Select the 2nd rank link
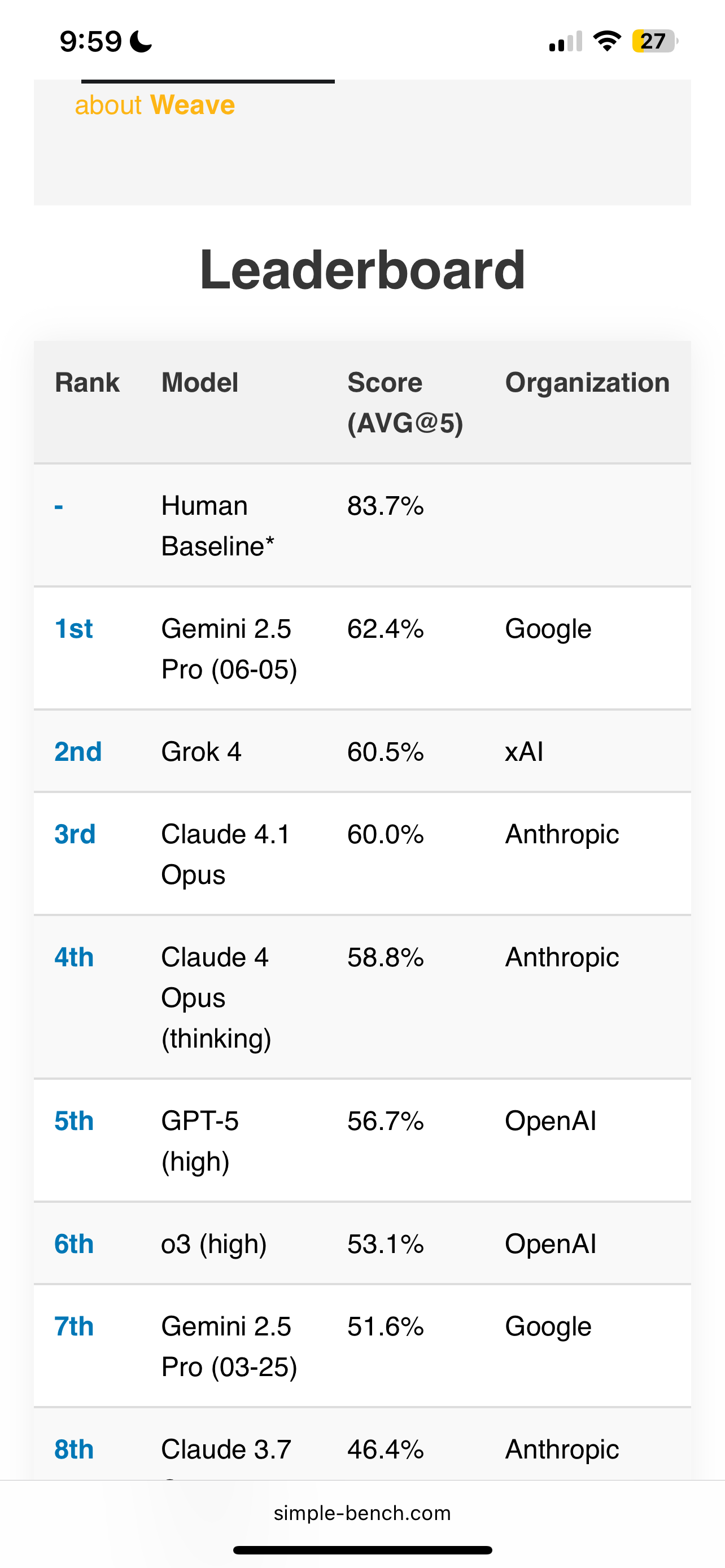 pyautogui.click(x=78, y=751)
